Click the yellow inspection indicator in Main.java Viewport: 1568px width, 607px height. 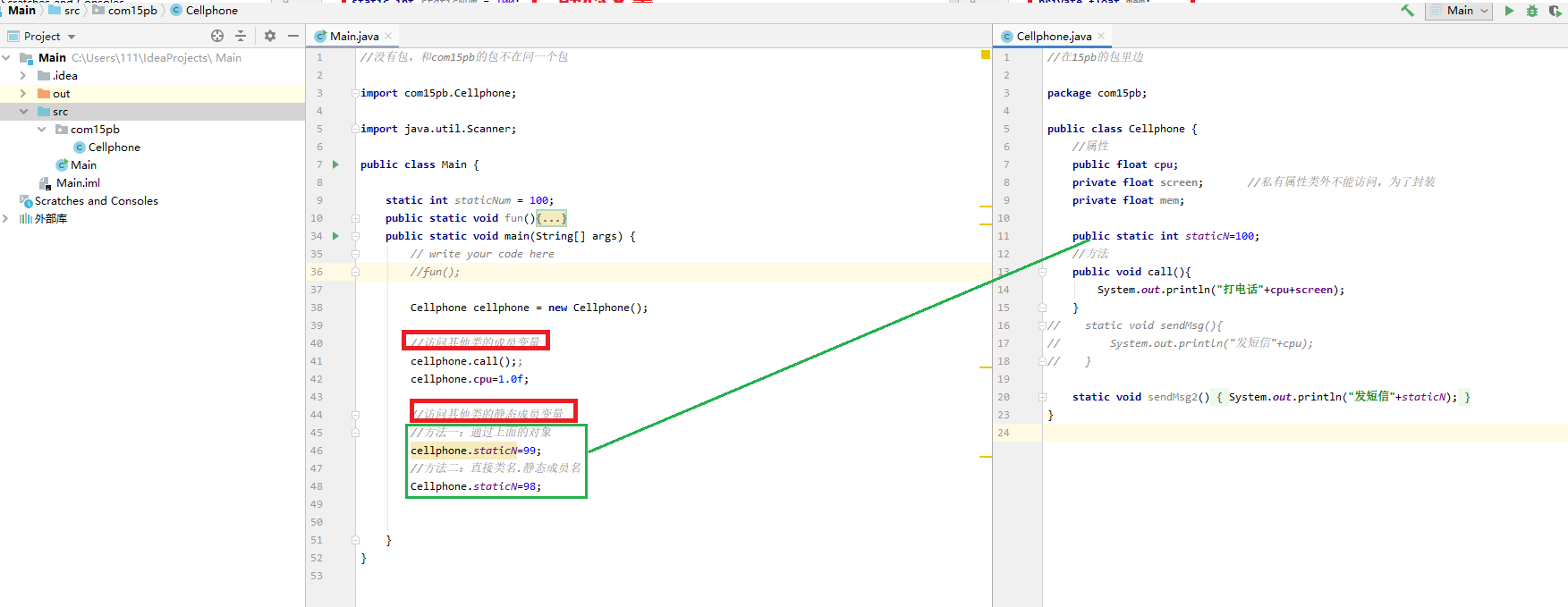(986, 55)
